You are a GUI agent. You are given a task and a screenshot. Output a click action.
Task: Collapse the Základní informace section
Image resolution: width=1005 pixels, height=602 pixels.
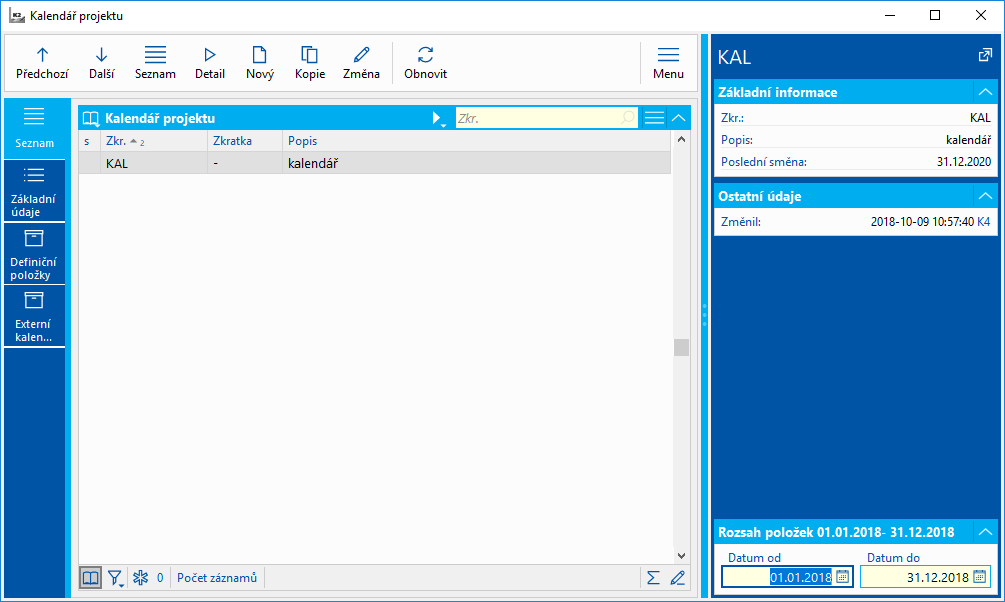[x=985, y=92]
